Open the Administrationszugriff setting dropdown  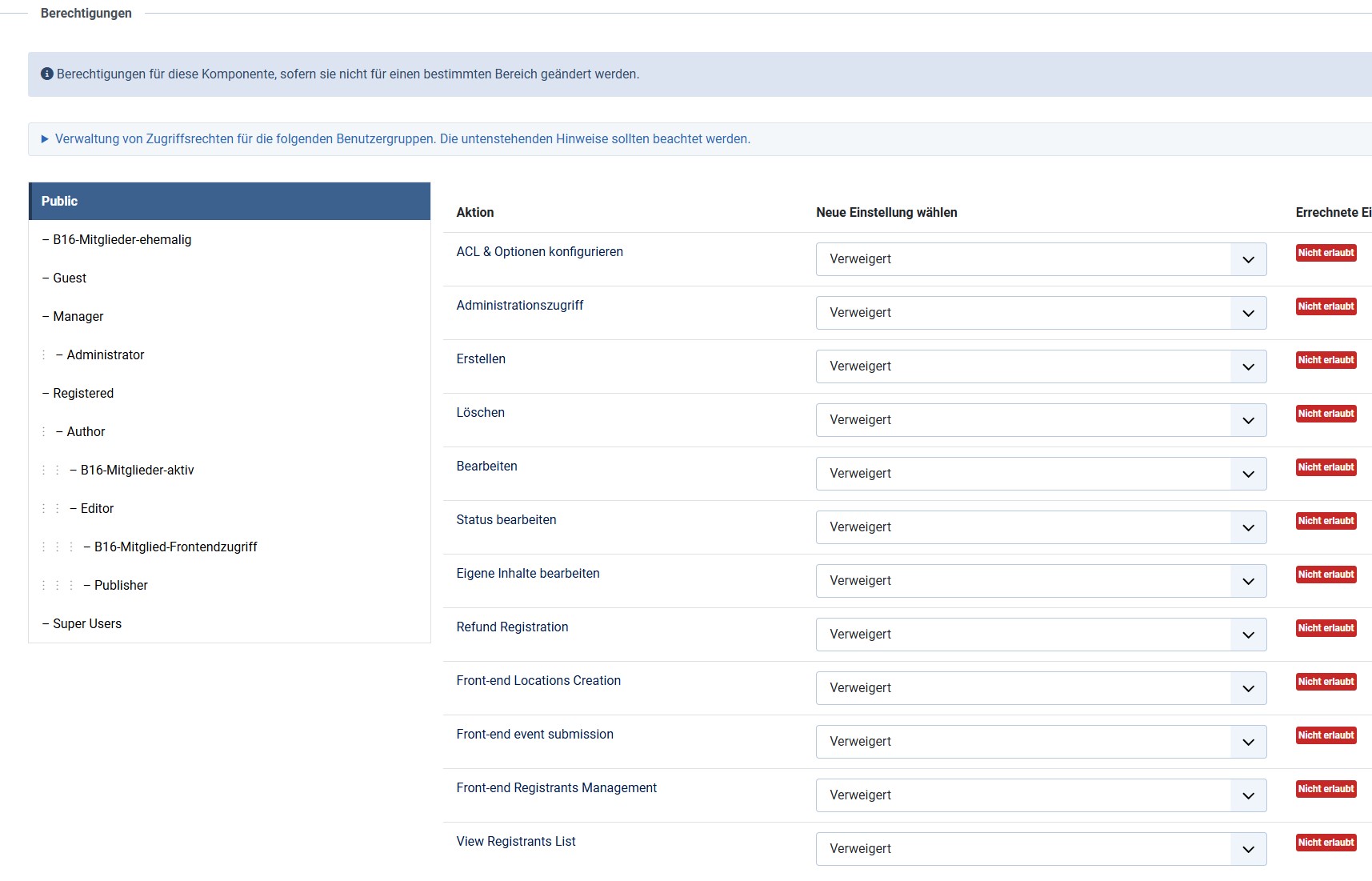tap(1040, 313)
